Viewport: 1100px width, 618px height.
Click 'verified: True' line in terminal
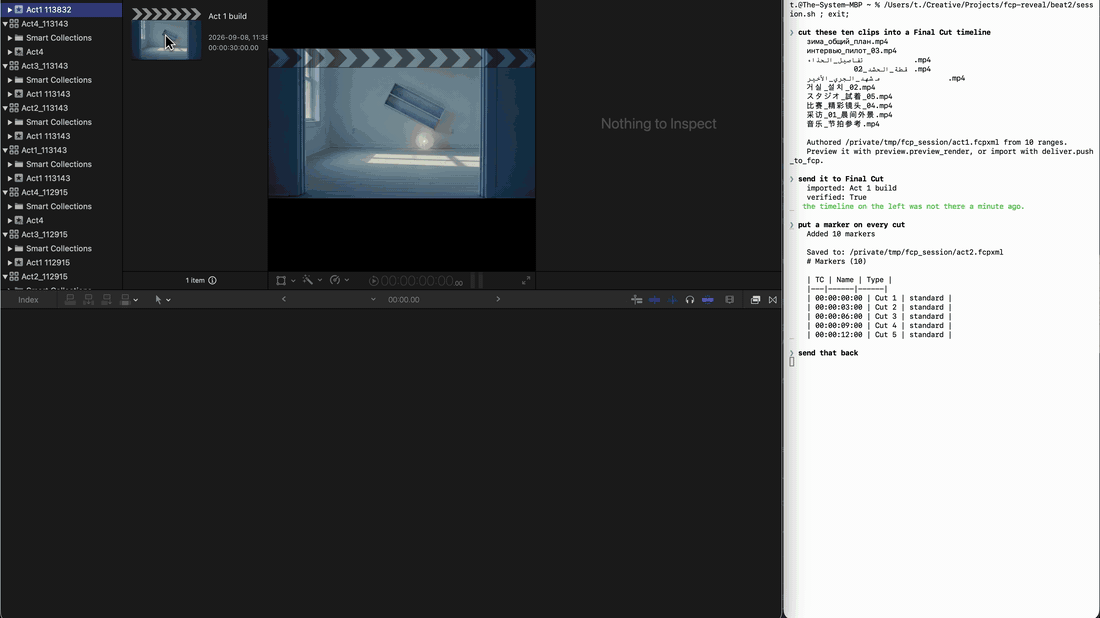click(836, 197)
